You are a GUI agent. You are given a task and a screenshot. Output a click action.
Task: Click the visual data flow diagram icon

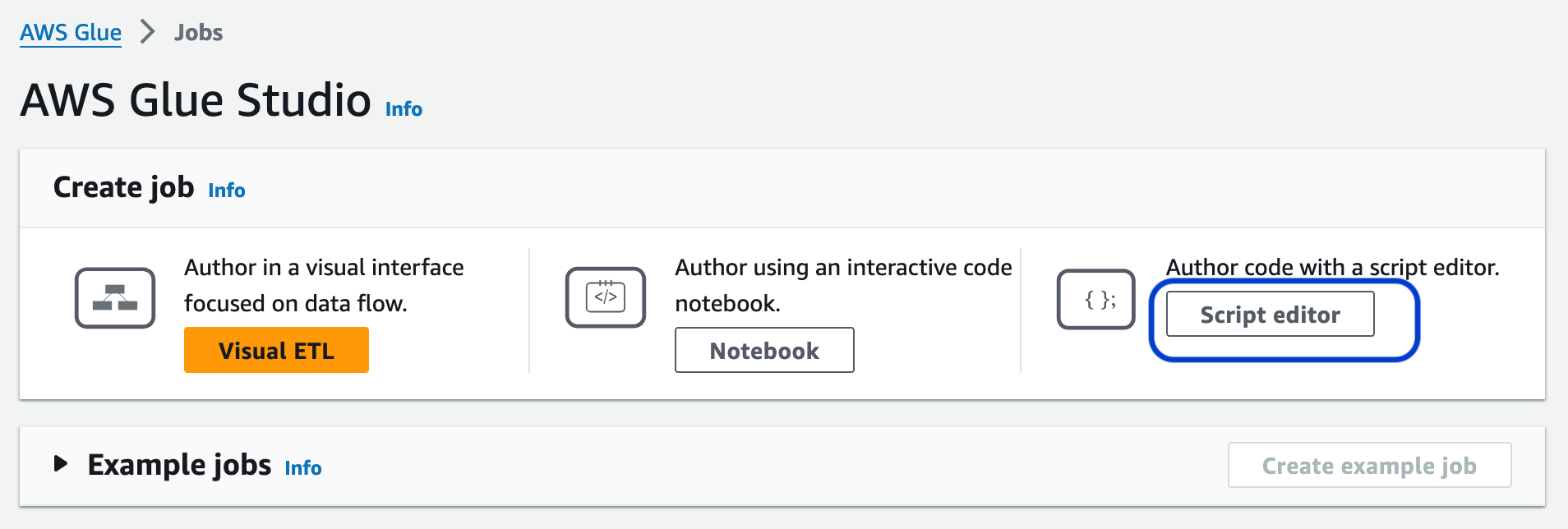[x=115, y=297]
